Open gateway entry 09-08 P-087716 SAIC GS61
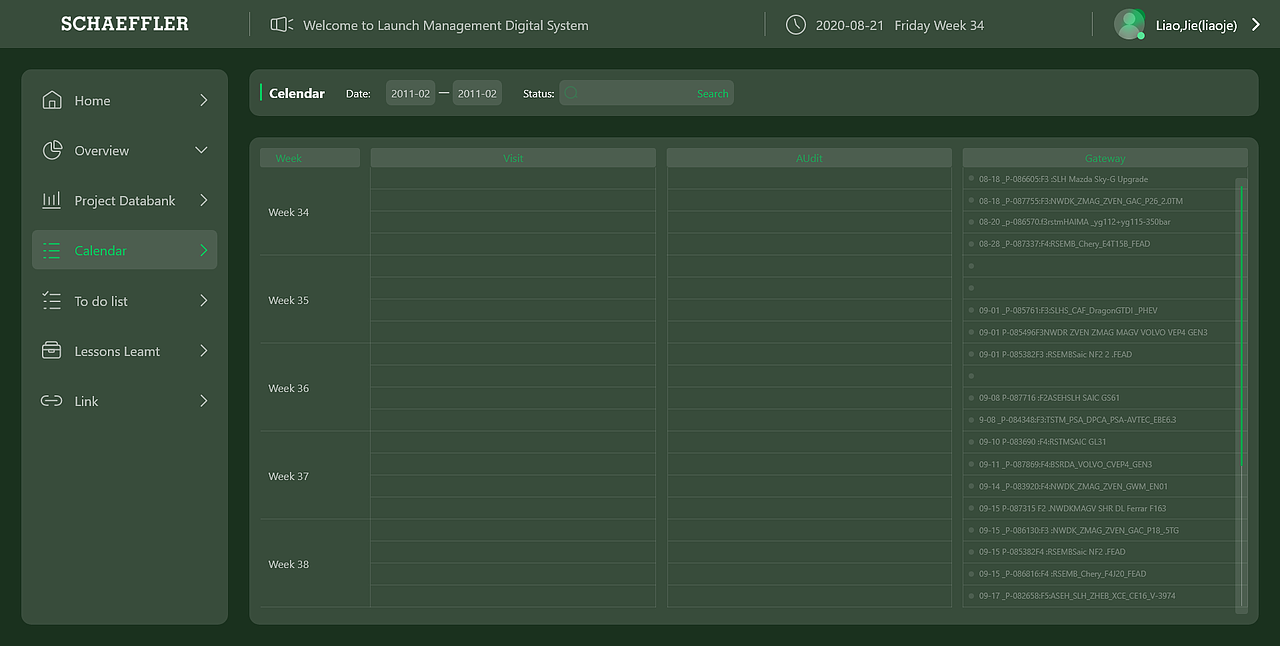This screenshot has height=646, width=1280. tap(1049, 398)
